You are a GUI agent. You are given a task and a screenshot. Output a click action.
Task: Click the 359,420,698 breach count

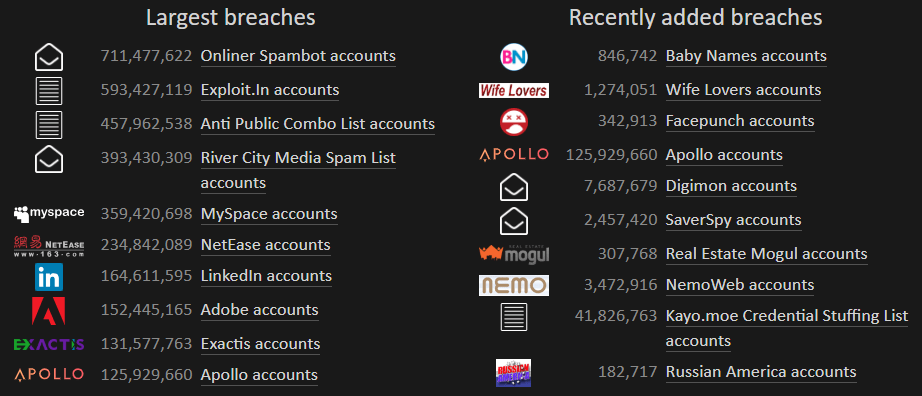[146, 214]
